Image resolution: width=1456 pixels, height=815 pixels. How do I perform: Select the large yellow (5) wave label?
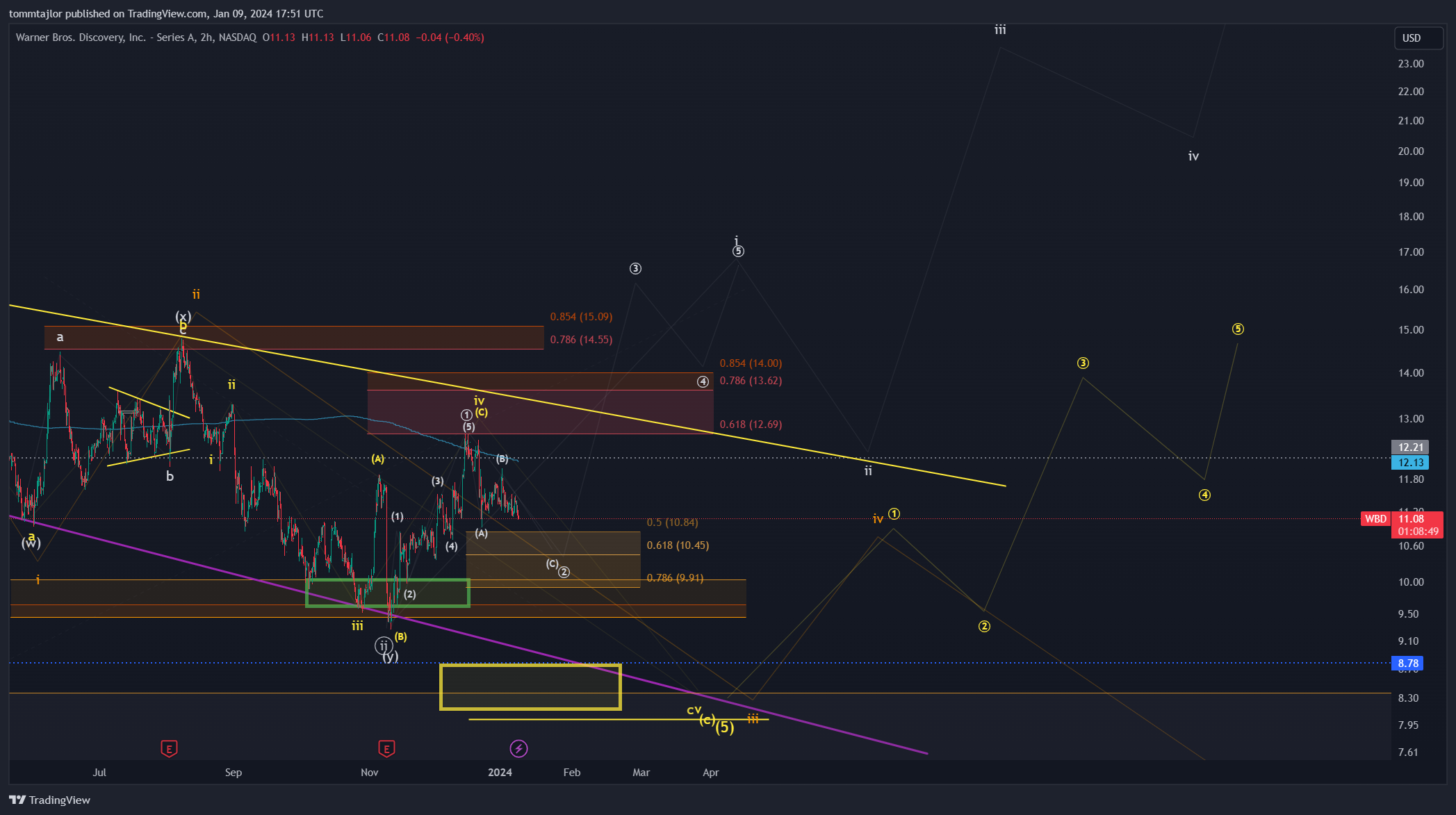[x=725, y=727]
